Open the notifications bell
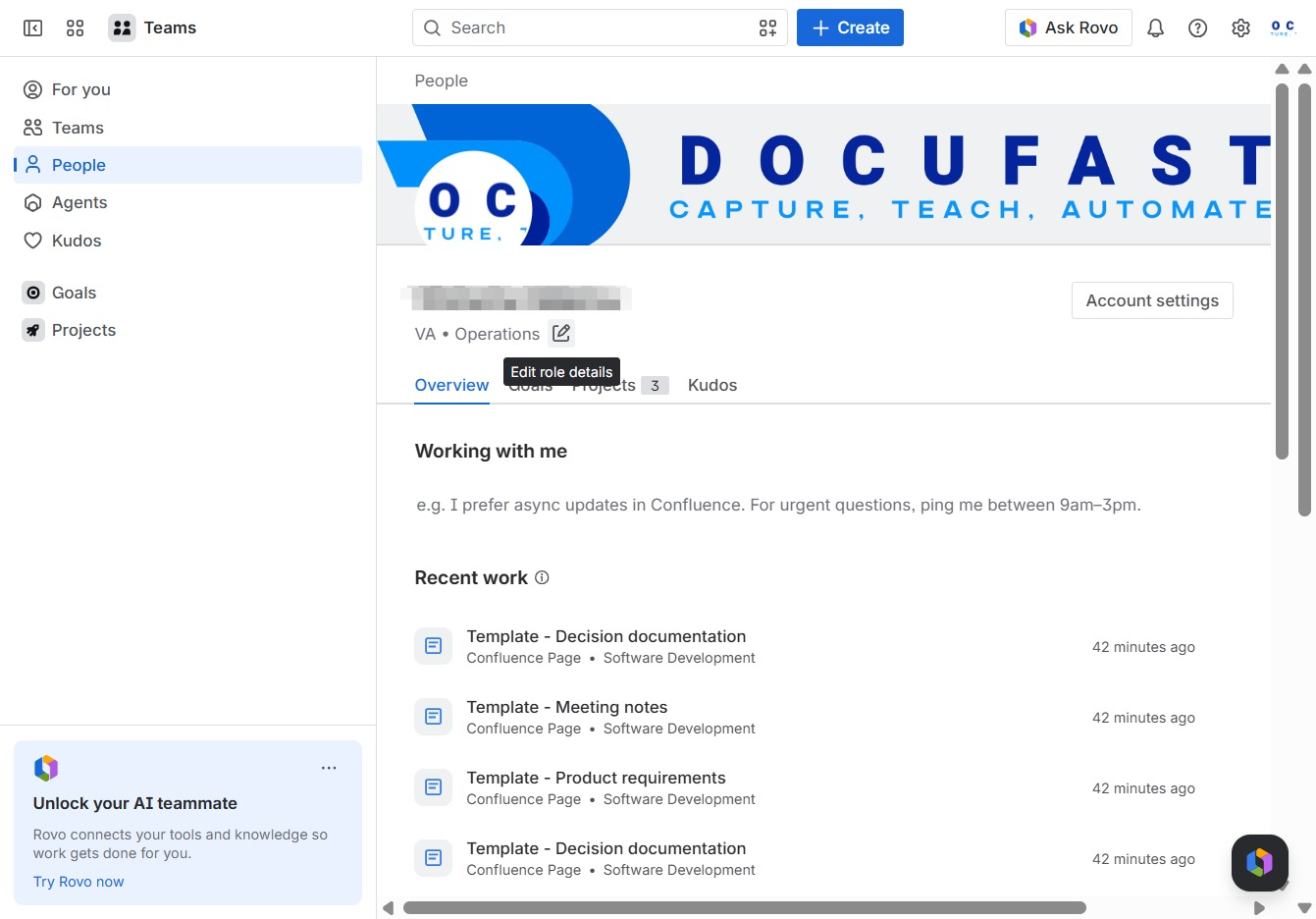Image resolution: width=1316 pixels, height=919 pixels. (1155, 28)
